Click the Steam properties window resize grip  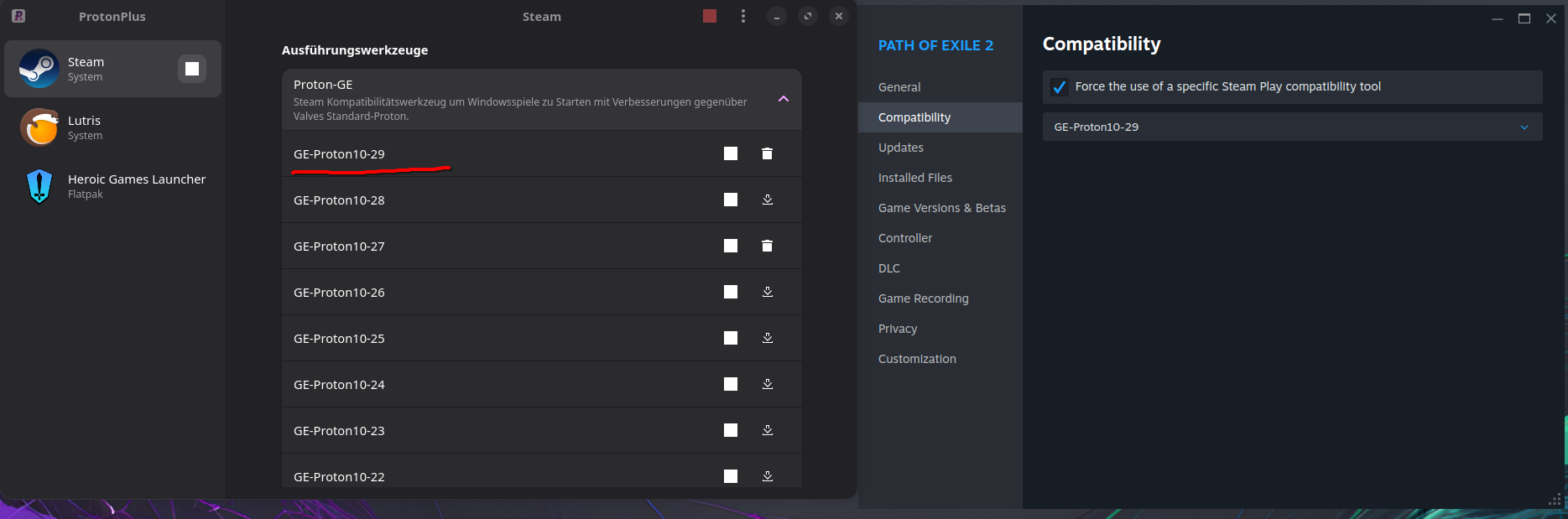click(1555, 500)
